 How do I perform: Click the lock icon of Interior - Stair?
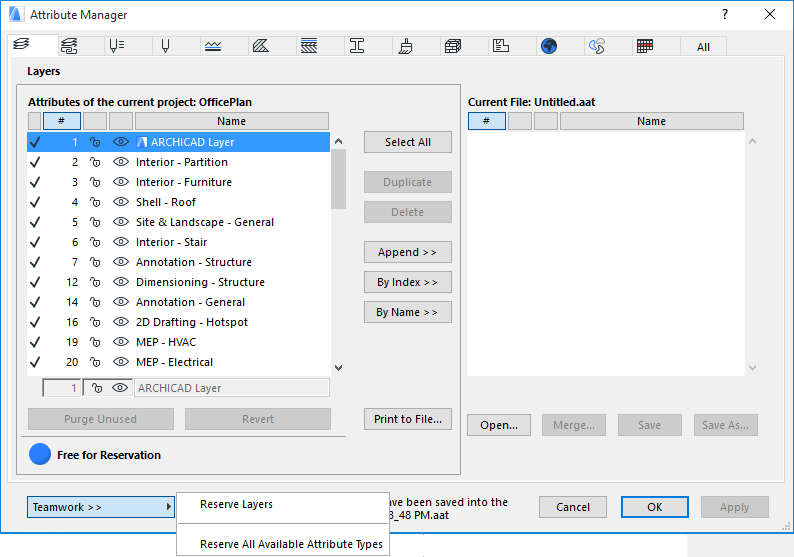tap(95, 242)
